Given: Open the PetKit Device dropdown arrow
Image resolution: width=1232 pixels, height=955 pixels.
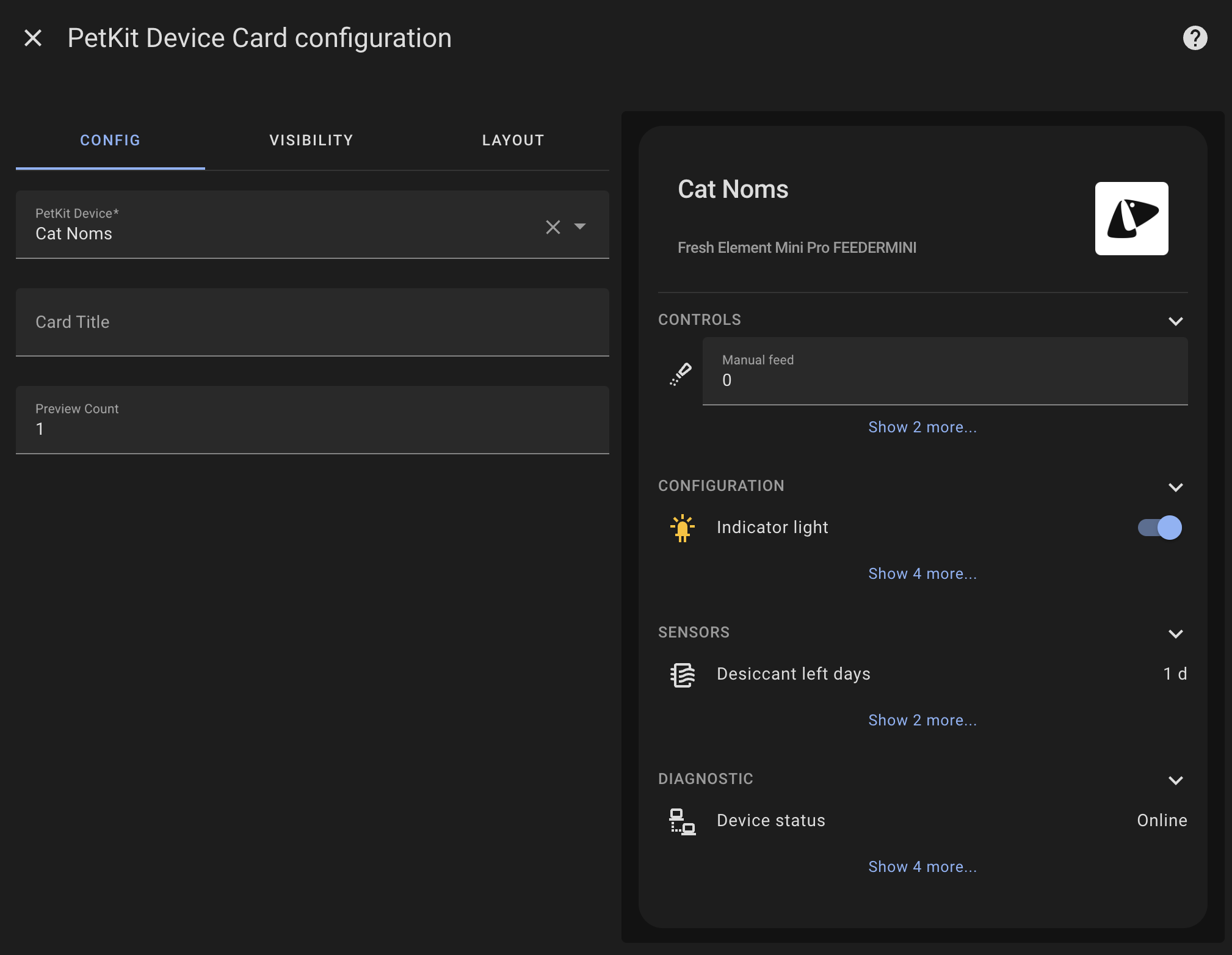Looking at the screenshot, I should click(580, 227).
